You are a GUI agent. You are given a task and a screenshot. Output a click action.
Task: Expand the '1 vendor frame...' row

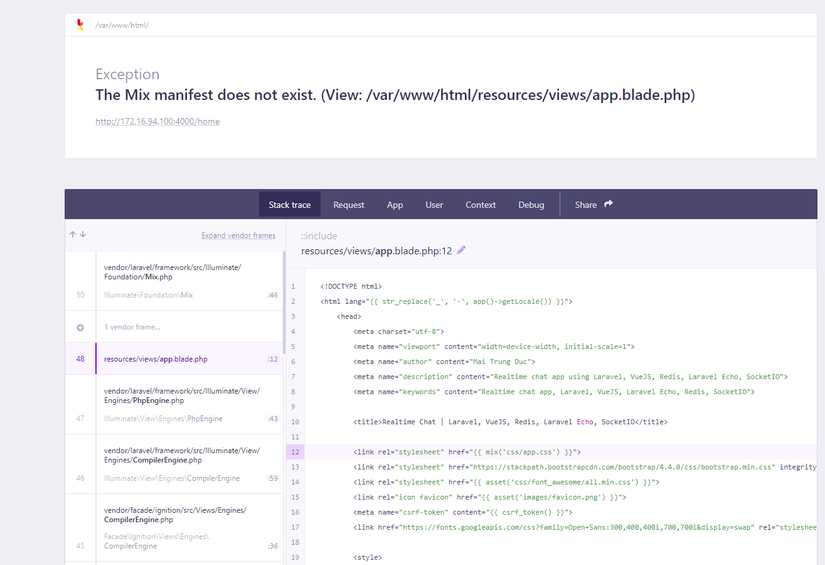[174, 327]
